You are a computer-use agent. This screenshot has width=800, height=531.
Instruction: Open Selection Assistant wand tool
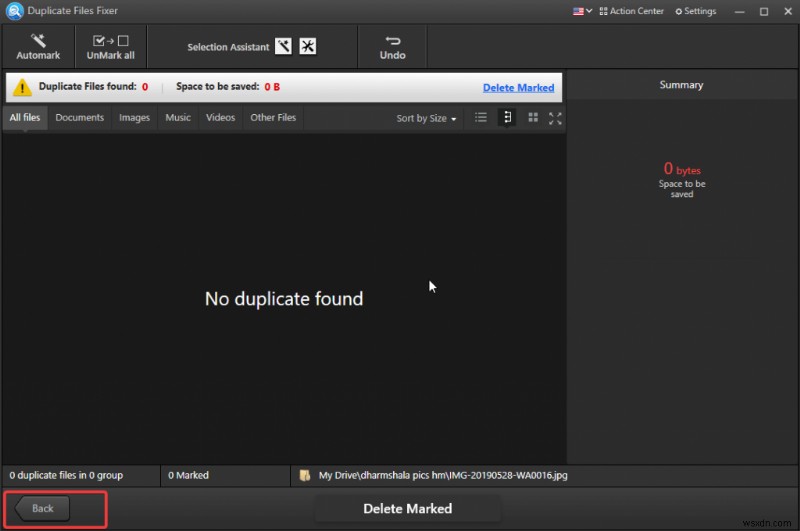click(283, 47)
